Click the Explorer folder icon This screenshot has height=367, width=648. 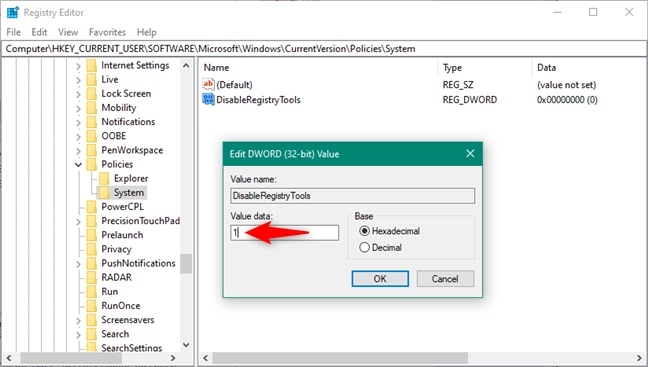pos(105,178)
